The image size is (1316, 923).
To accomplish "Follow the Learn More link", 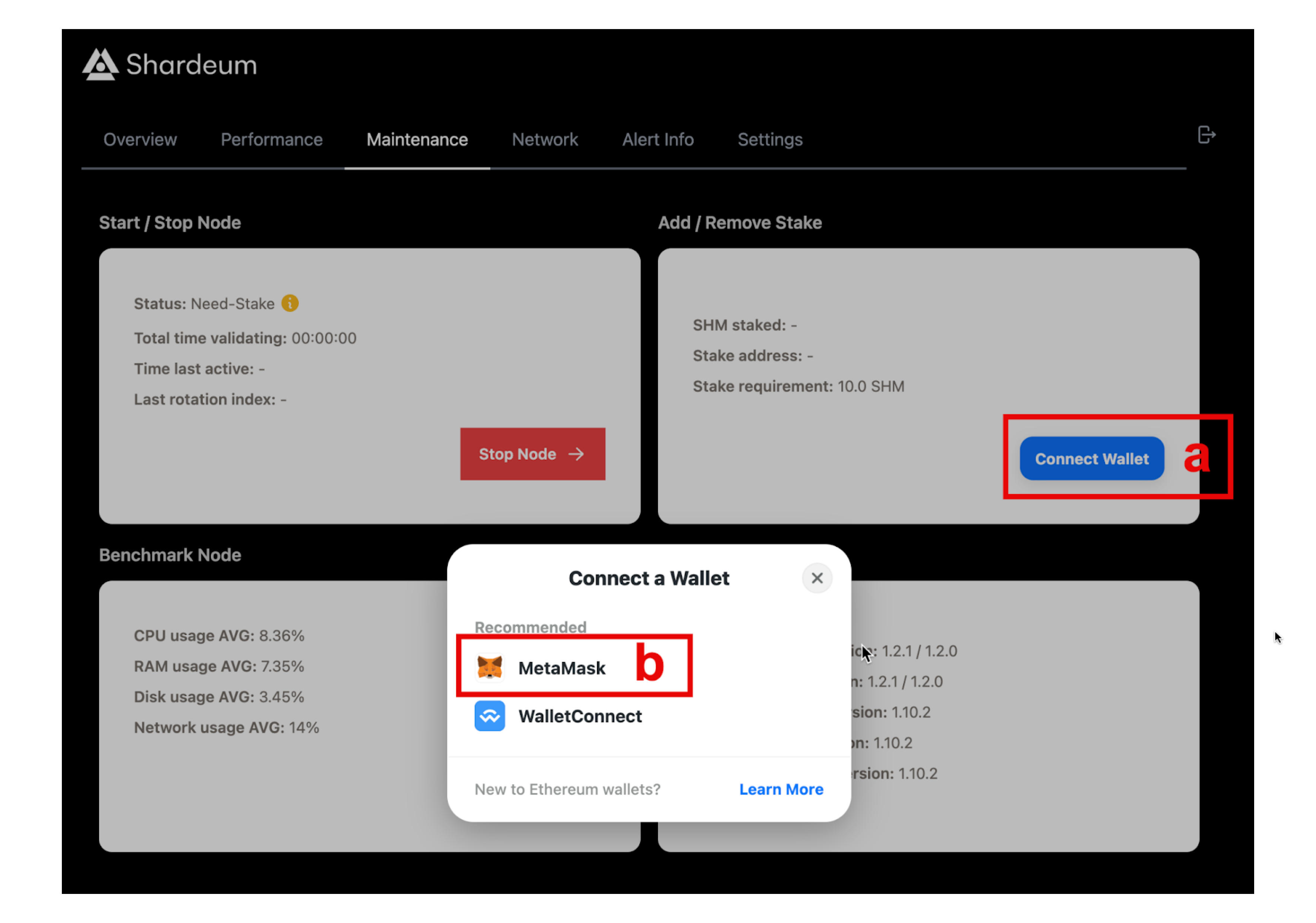I will point(781,790).
